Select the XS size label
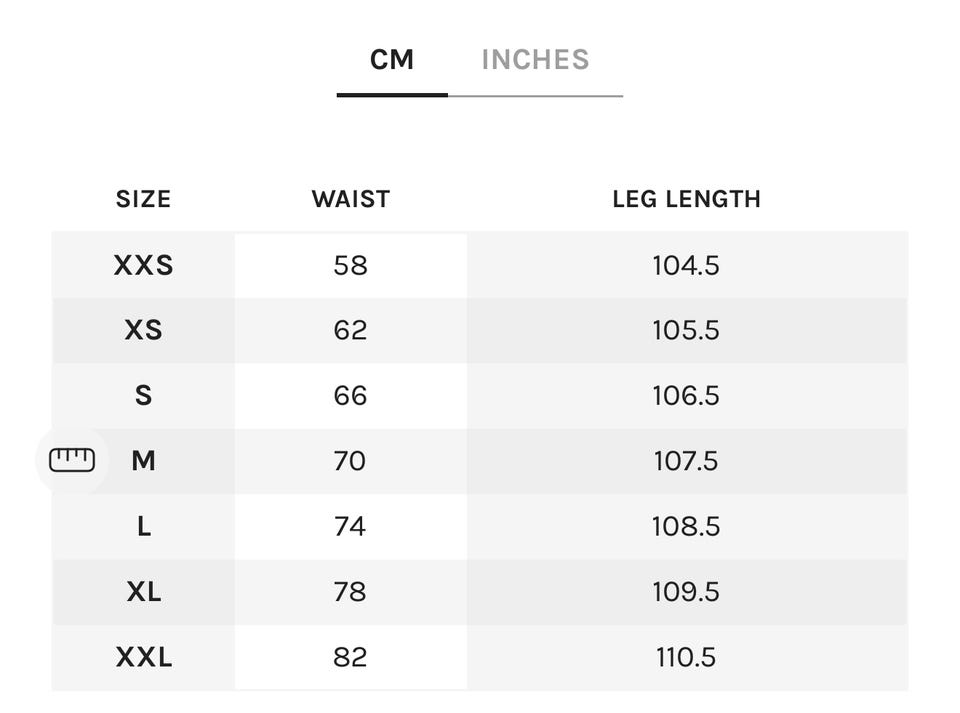The width and height of the screenshot is (960, 713). 143,330
